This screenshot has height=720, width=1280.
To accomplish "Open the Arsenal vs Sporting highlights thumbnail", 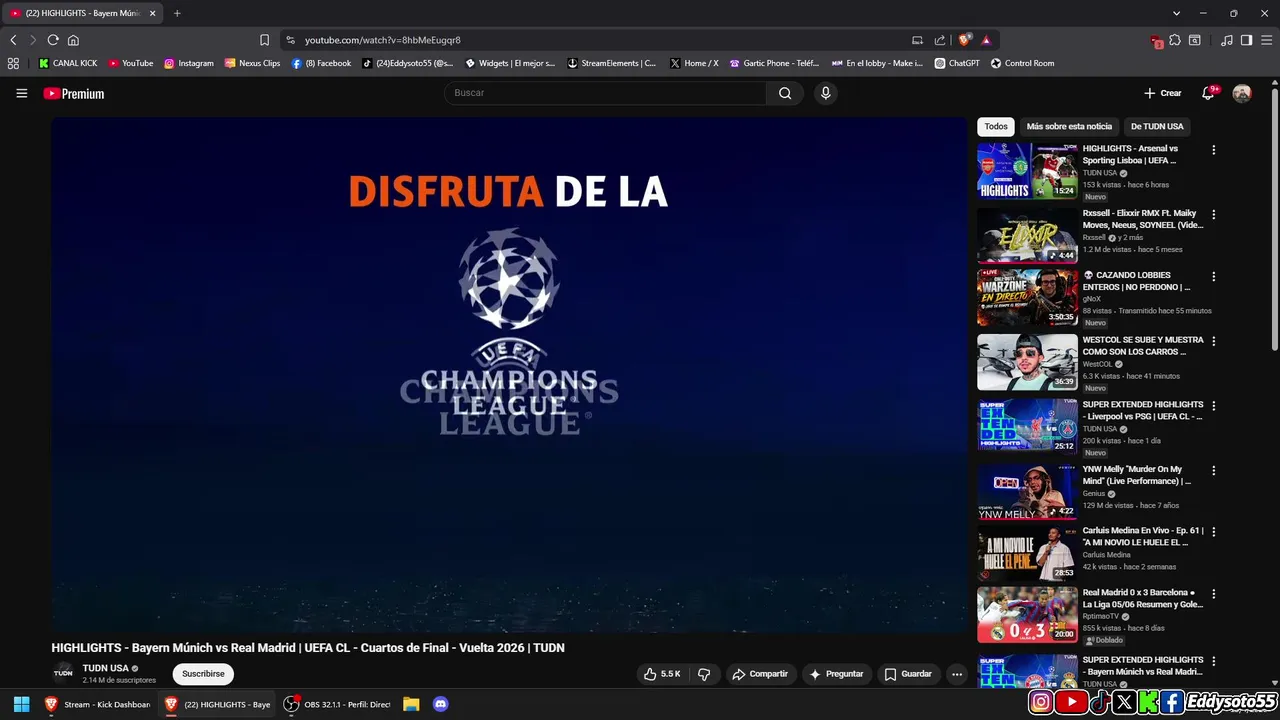I will pyautogui.click(x=1027, y=170).
